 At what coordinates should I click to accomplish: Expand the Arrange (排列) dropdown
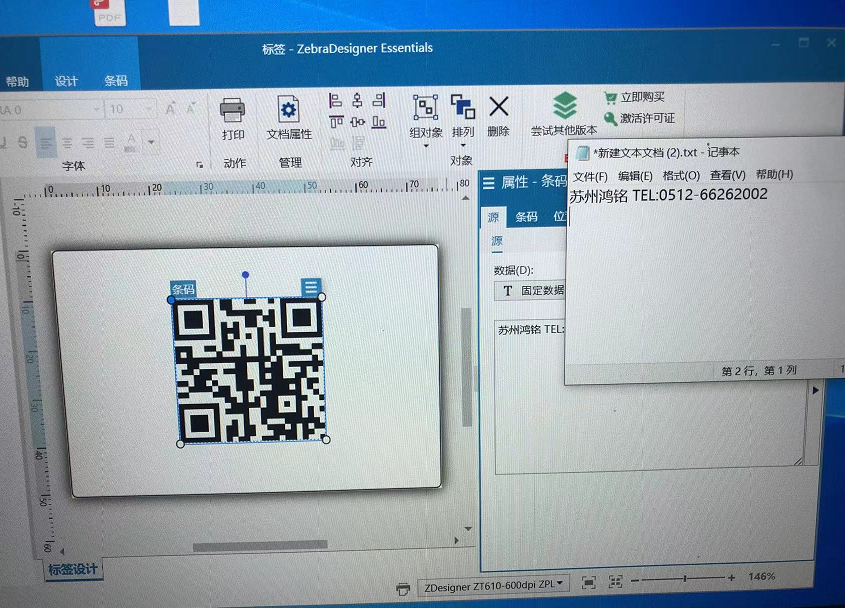tap(463, 145)
